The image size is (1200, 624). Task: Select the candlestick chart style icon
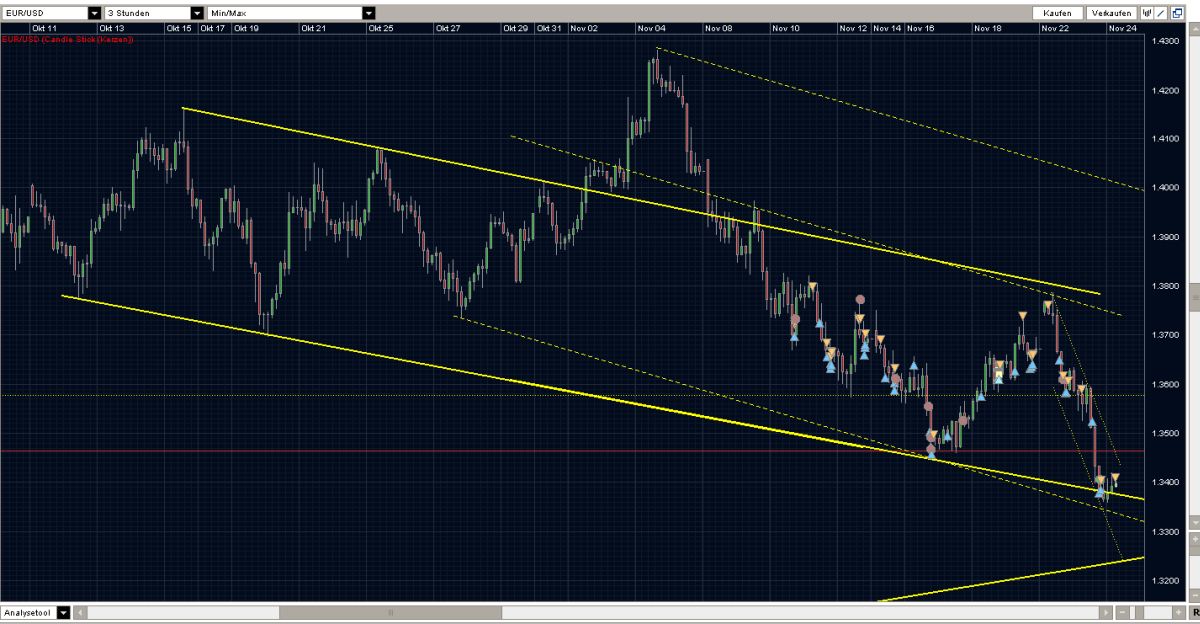(x=1147, y=13)
